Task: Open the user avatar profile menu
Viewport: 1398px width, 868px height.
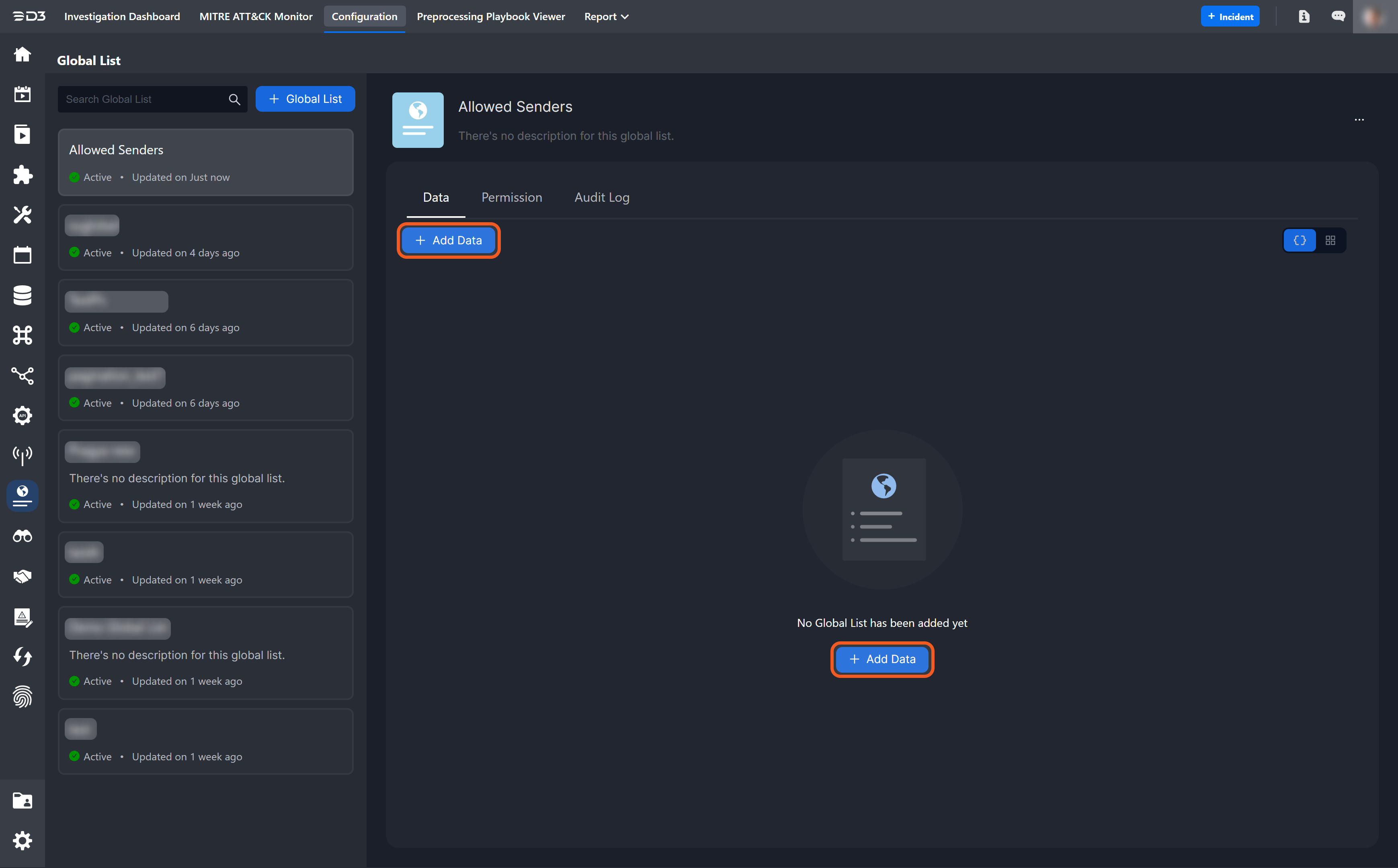Action: click(1374, 16)
